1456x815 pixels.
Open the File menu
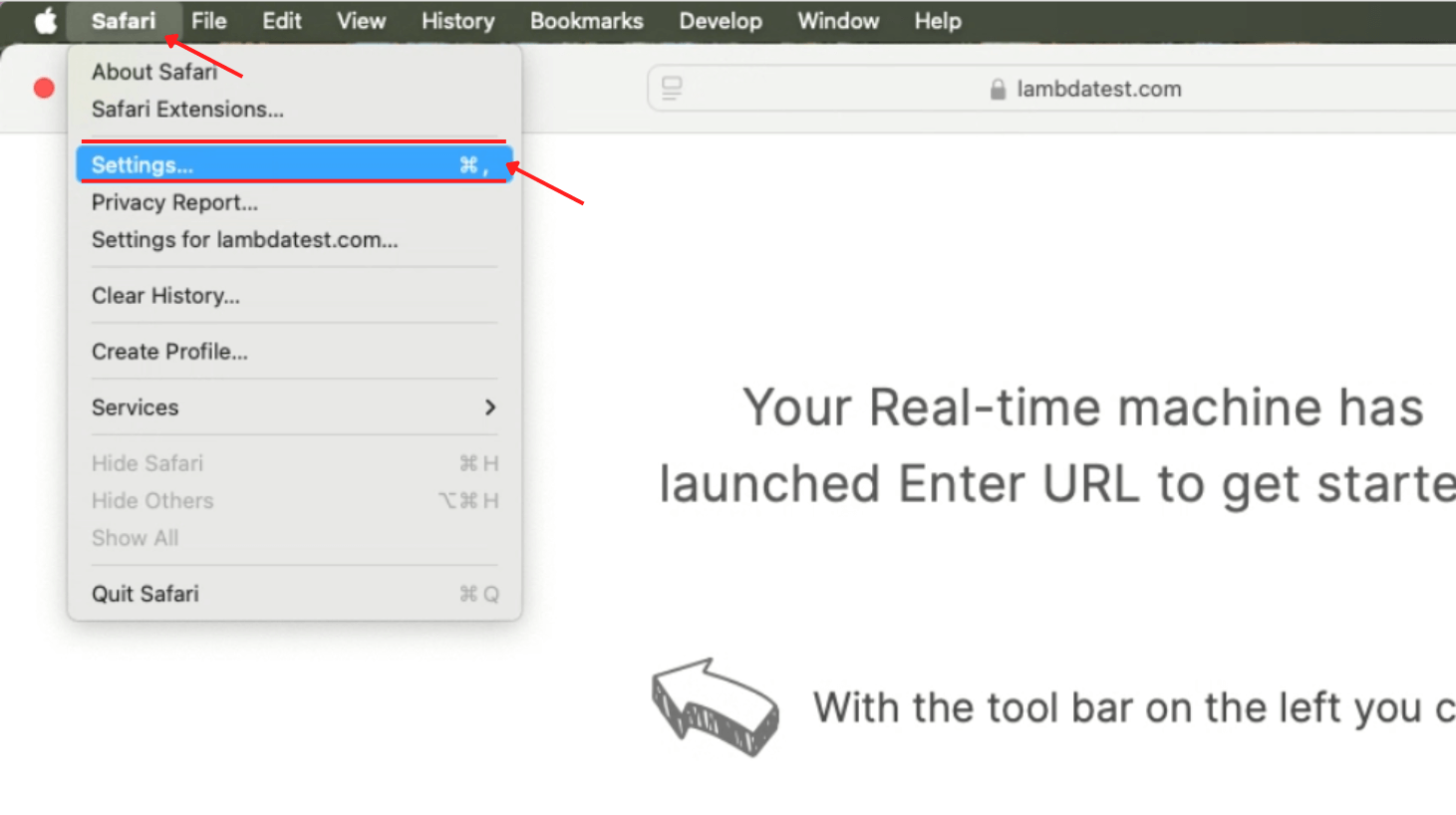pos(209,21)
